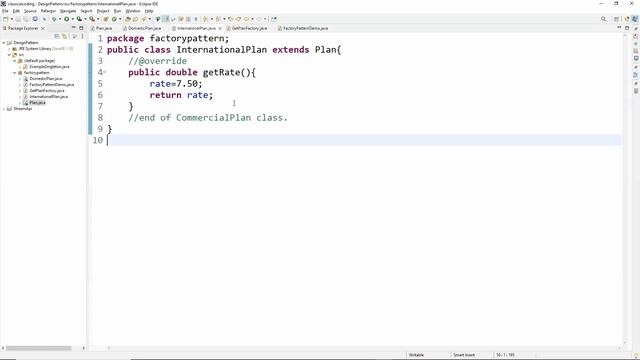Click the New Java Class icon
Screen dimensions: 640x360
tap(114, 19)
